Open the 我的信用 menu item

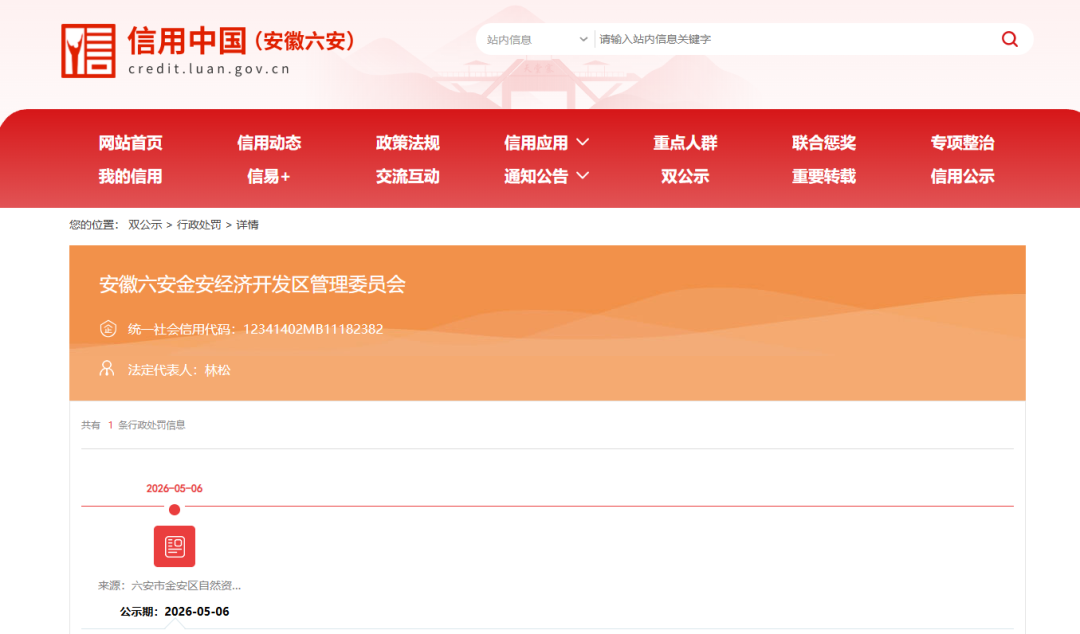click(130, 176)
